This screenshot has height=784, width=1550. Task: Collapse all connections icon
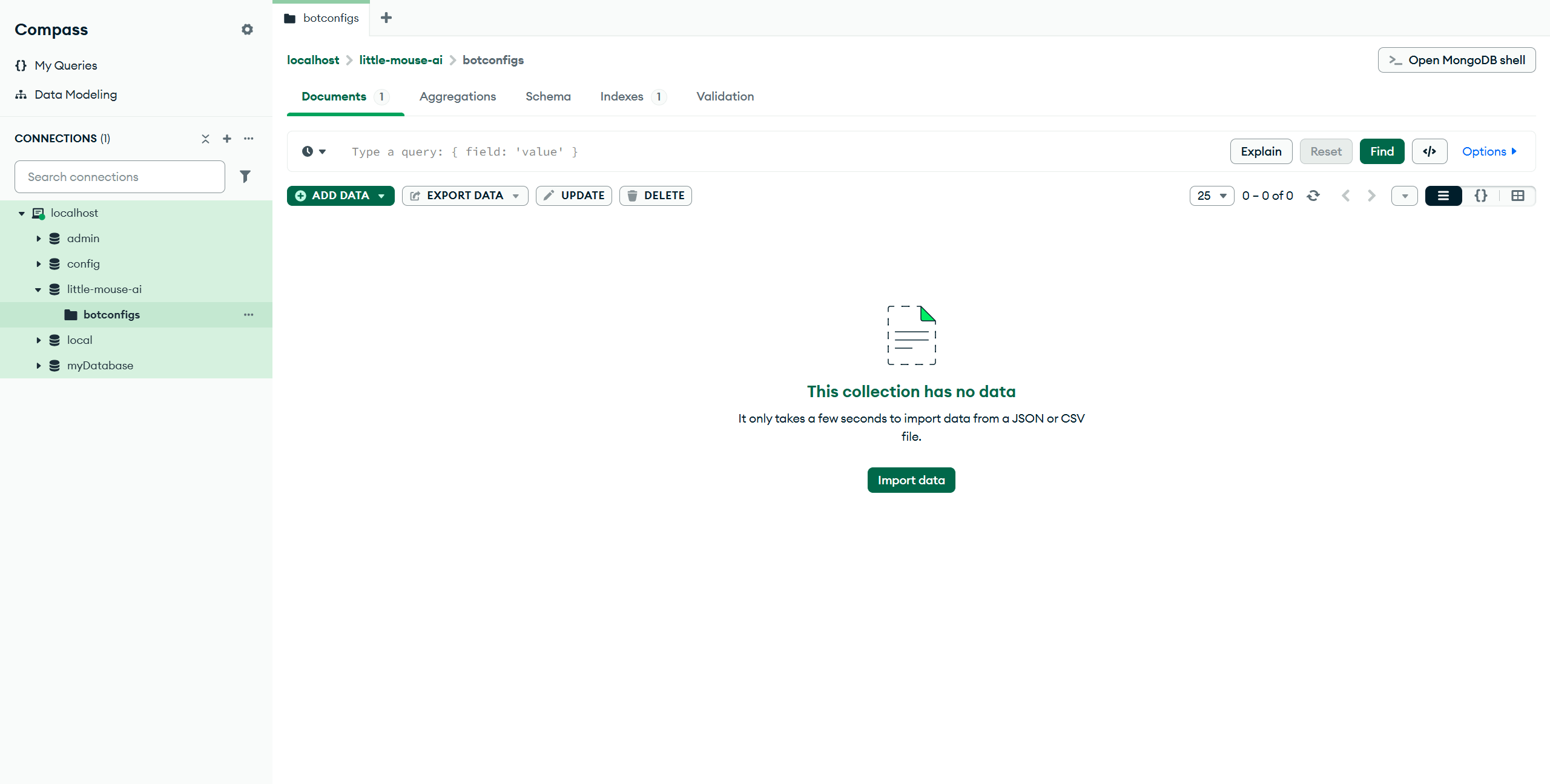[205, 139]
